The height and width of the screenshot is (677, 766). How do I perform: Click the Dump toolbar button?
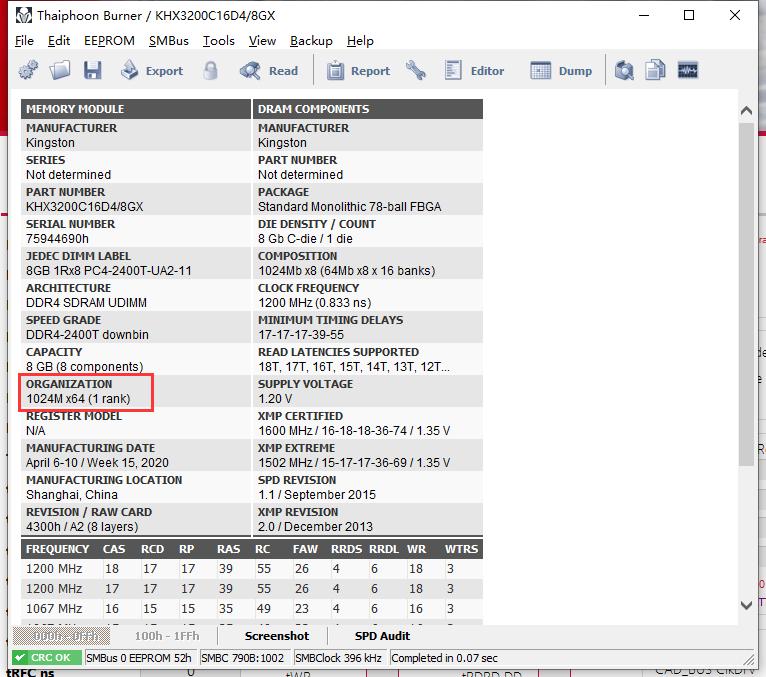click(x=561, y=71)
